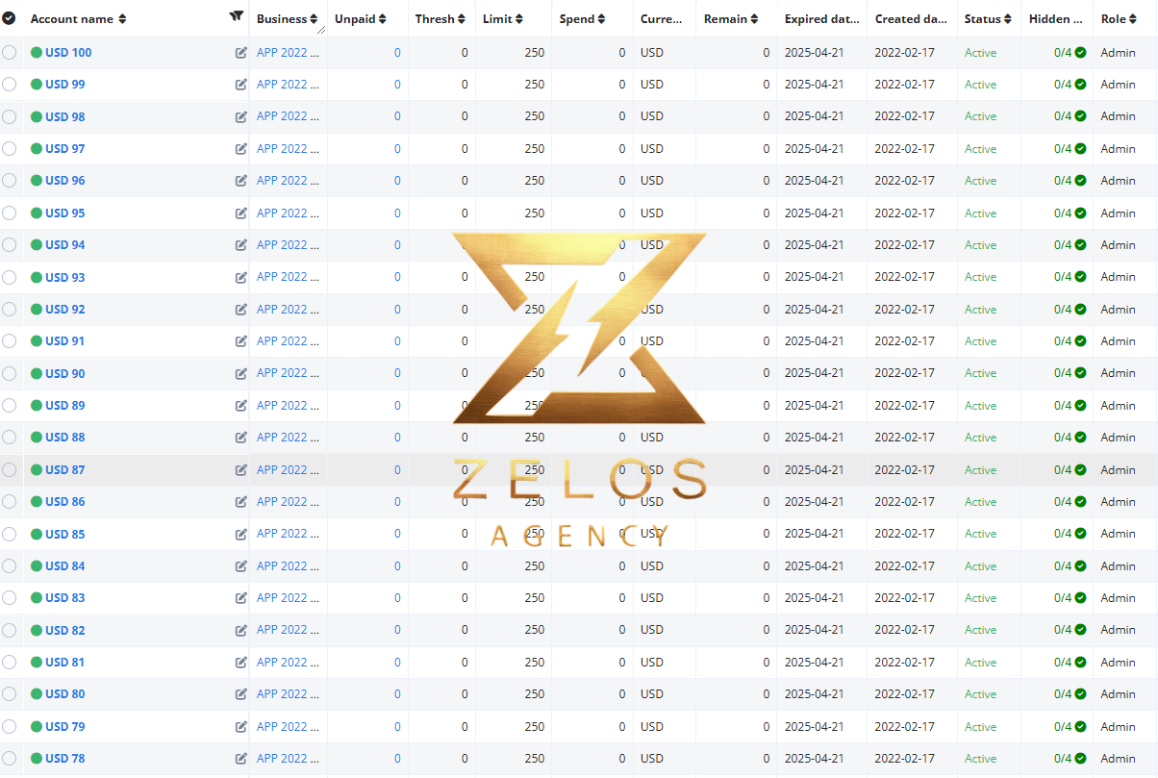1158x778 pixels.
Task: Open APP 2022 business link for USD 98
Action: point(287,116)
